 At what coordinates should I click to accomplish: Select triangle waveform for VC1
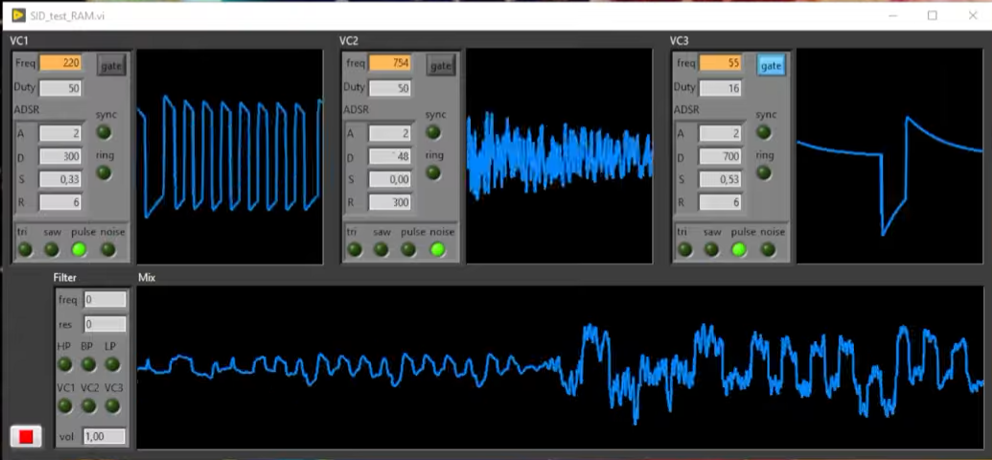tap(25, 249)
